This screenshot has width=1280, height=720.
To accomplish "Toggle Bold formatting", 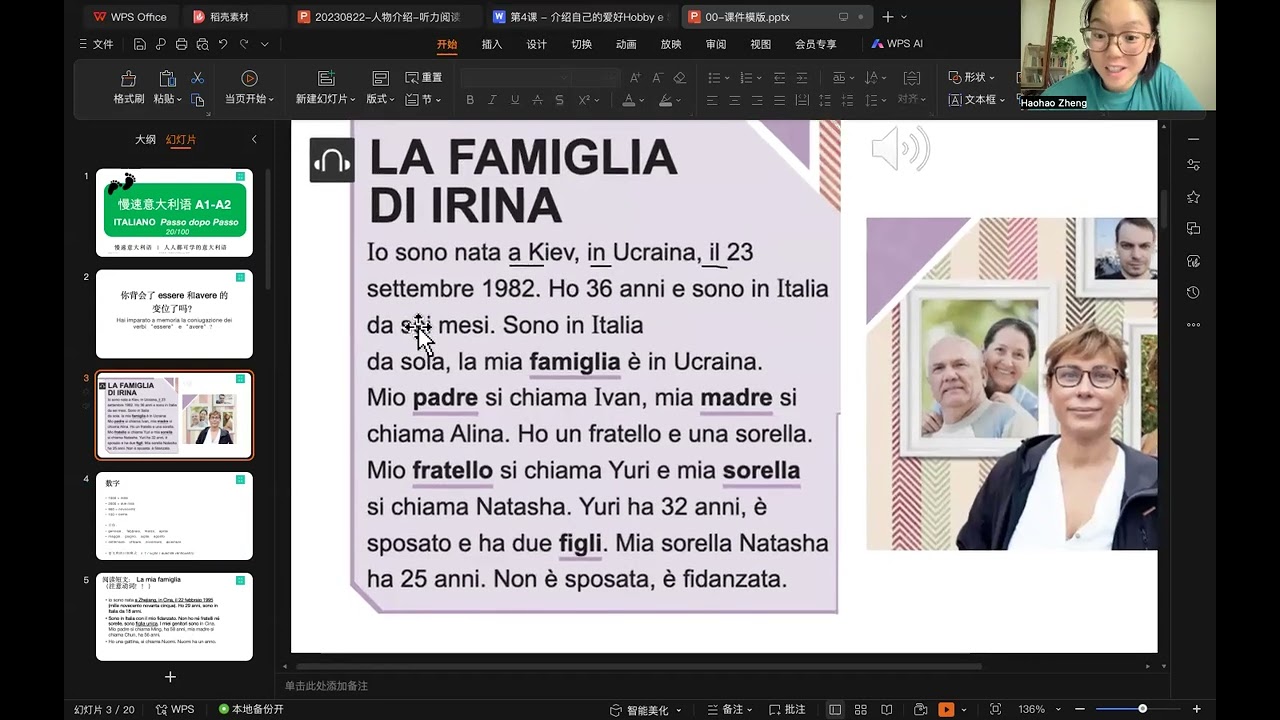I will (470, 100).
